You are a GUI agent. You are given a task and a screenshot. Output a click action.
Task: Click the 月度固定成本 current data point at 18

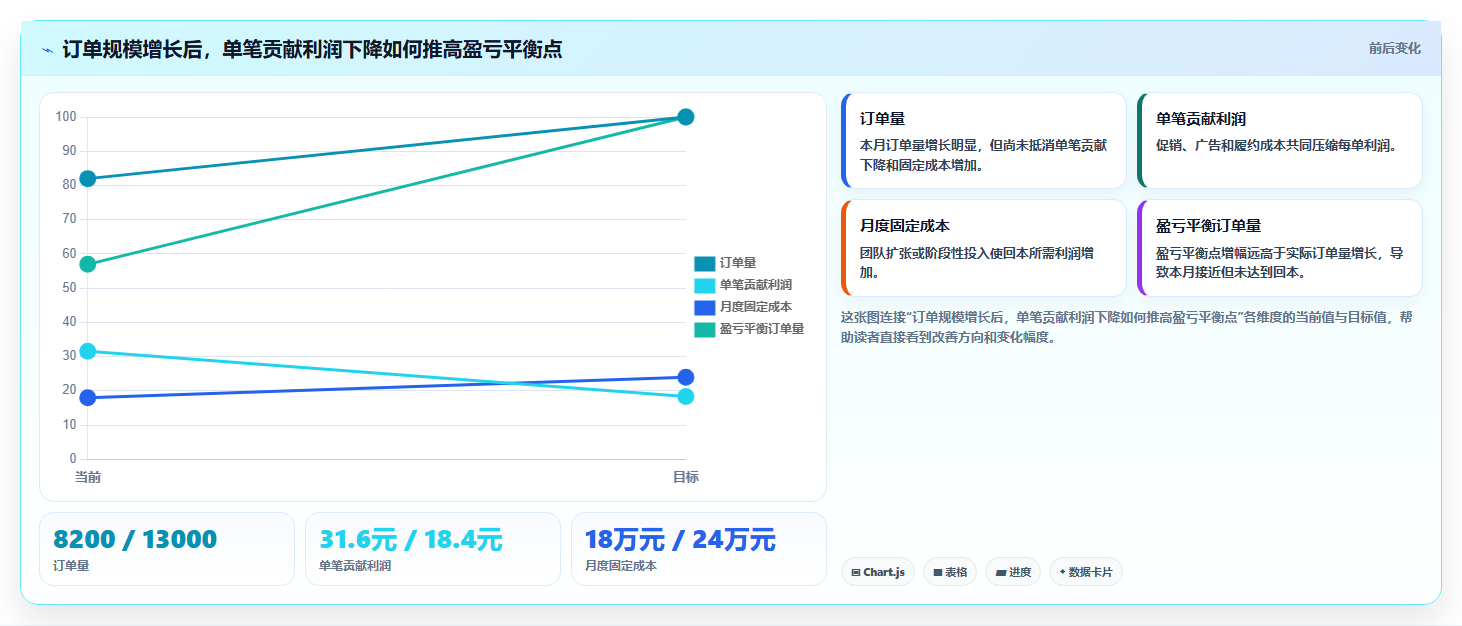pyautogui.click(x=88, y=398)
